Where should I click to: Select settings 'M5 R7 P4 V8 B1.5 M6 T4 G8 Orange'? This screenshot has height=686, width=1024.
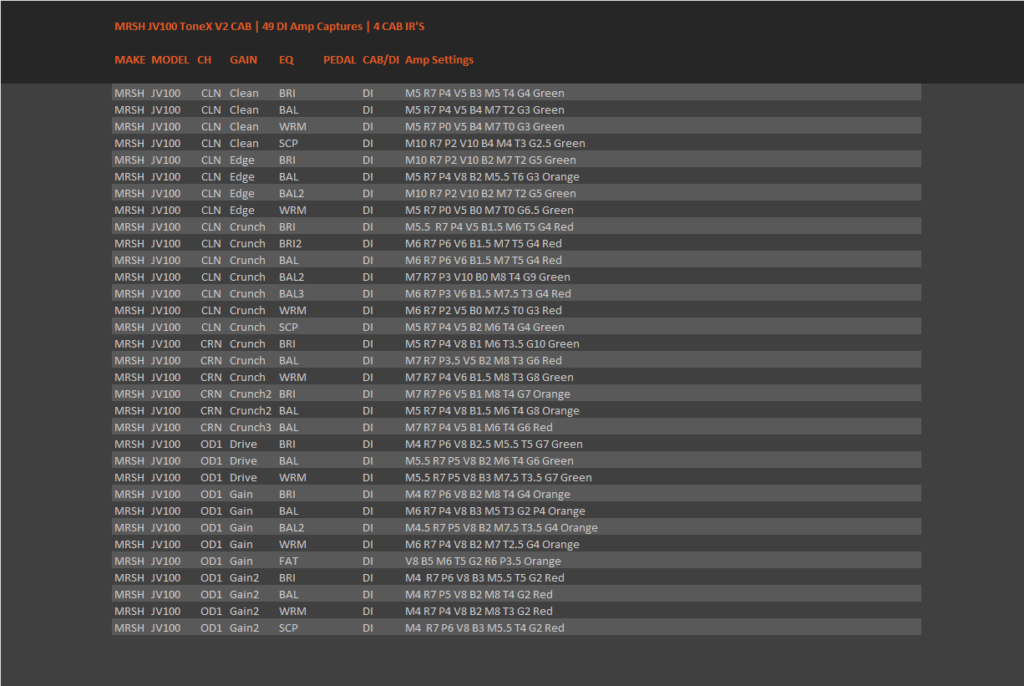coord(492,411)
